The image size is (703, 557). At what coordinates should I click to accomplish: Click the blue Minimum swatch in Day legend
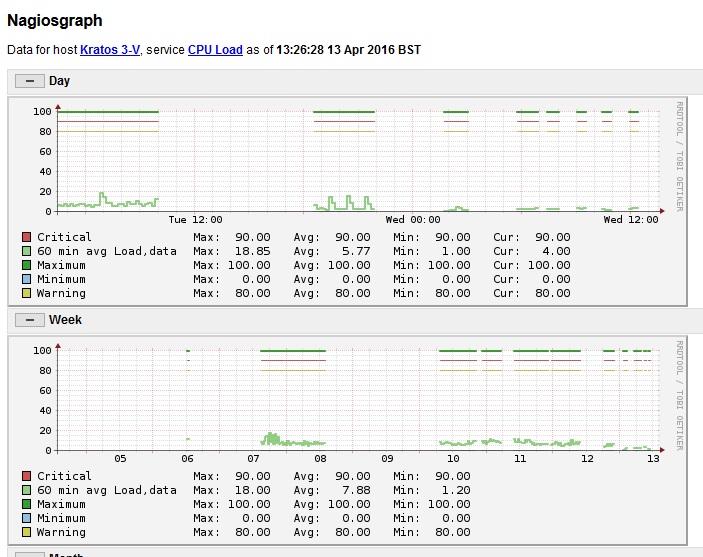coord(26,280)
